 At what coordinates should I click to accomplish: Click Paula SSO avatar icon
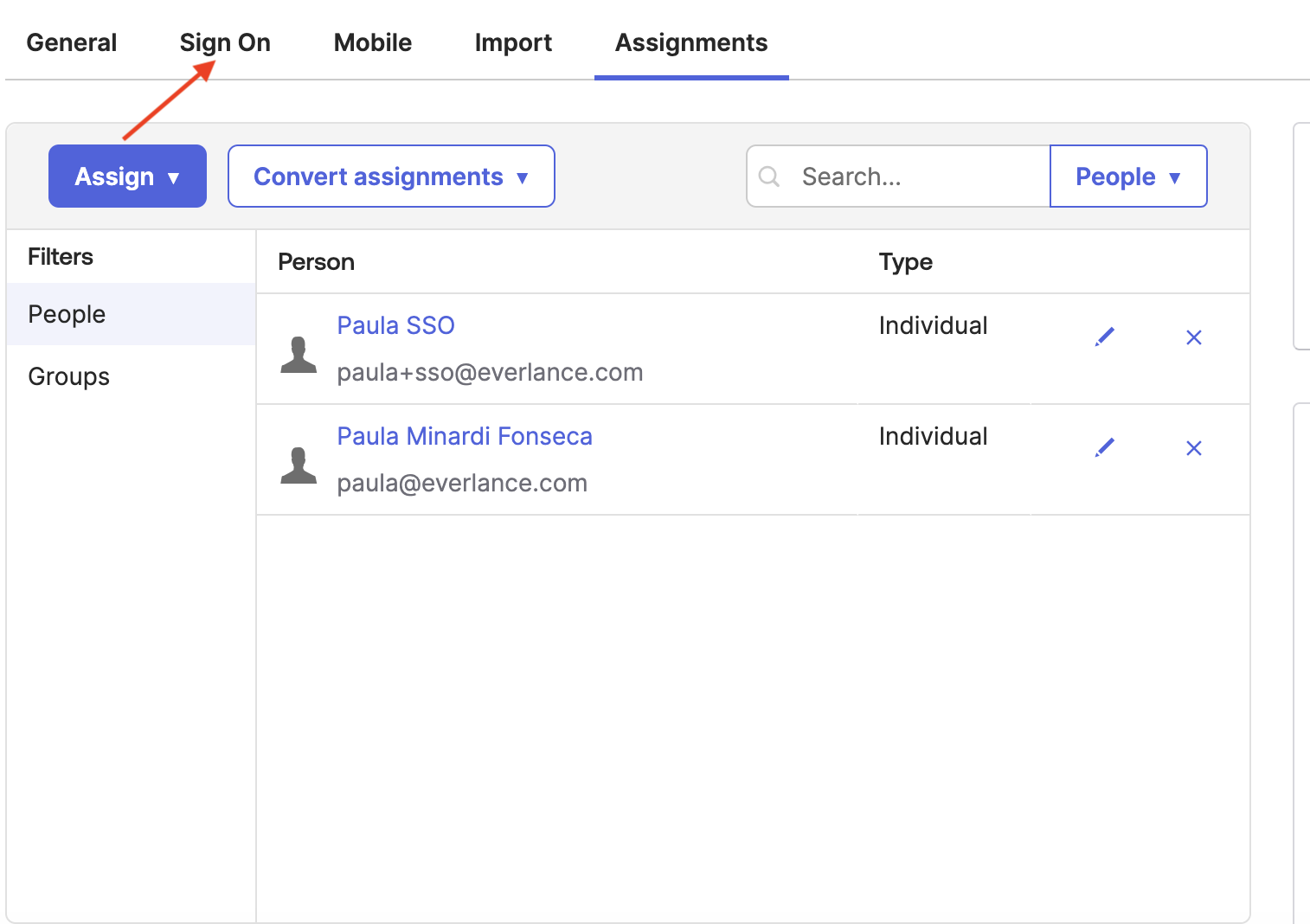coord(299,355)
